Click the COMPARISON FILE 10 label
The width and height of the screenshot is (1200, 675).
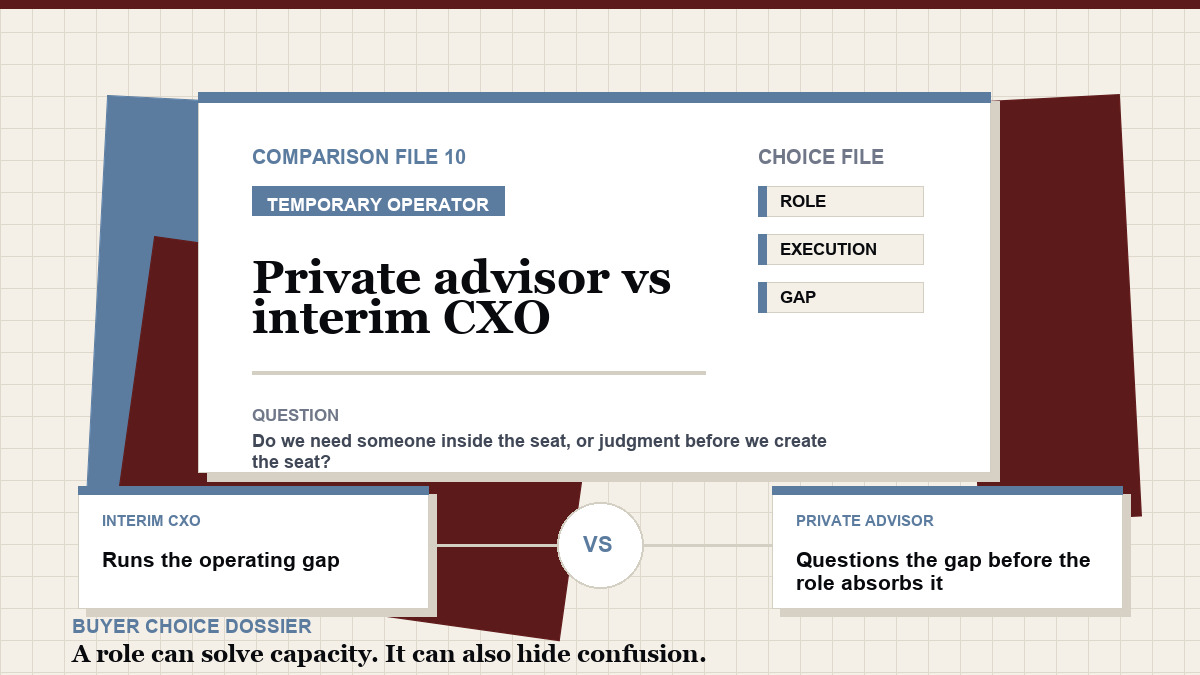[x=359, y=157]
